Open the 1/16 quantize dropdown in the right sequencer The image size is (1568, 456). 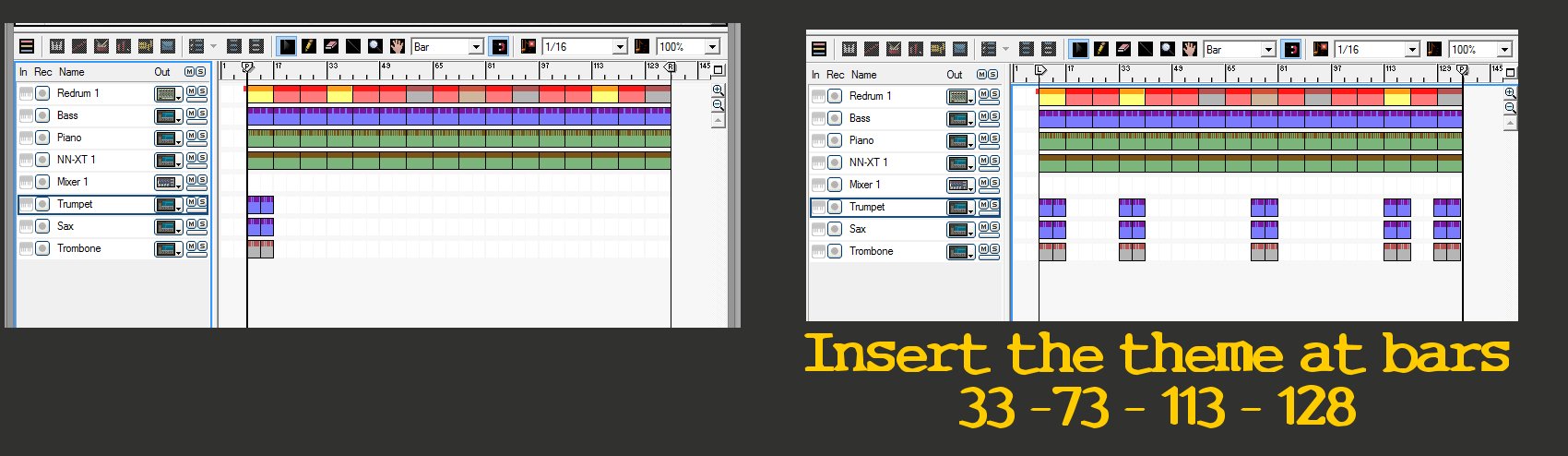point(1411,49)
